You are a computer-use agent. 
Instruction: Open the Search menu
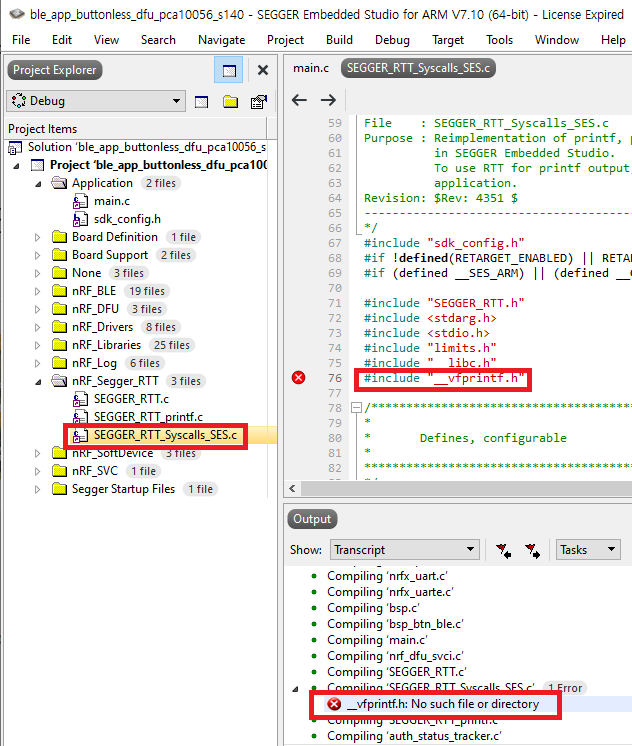pos(158,40)
